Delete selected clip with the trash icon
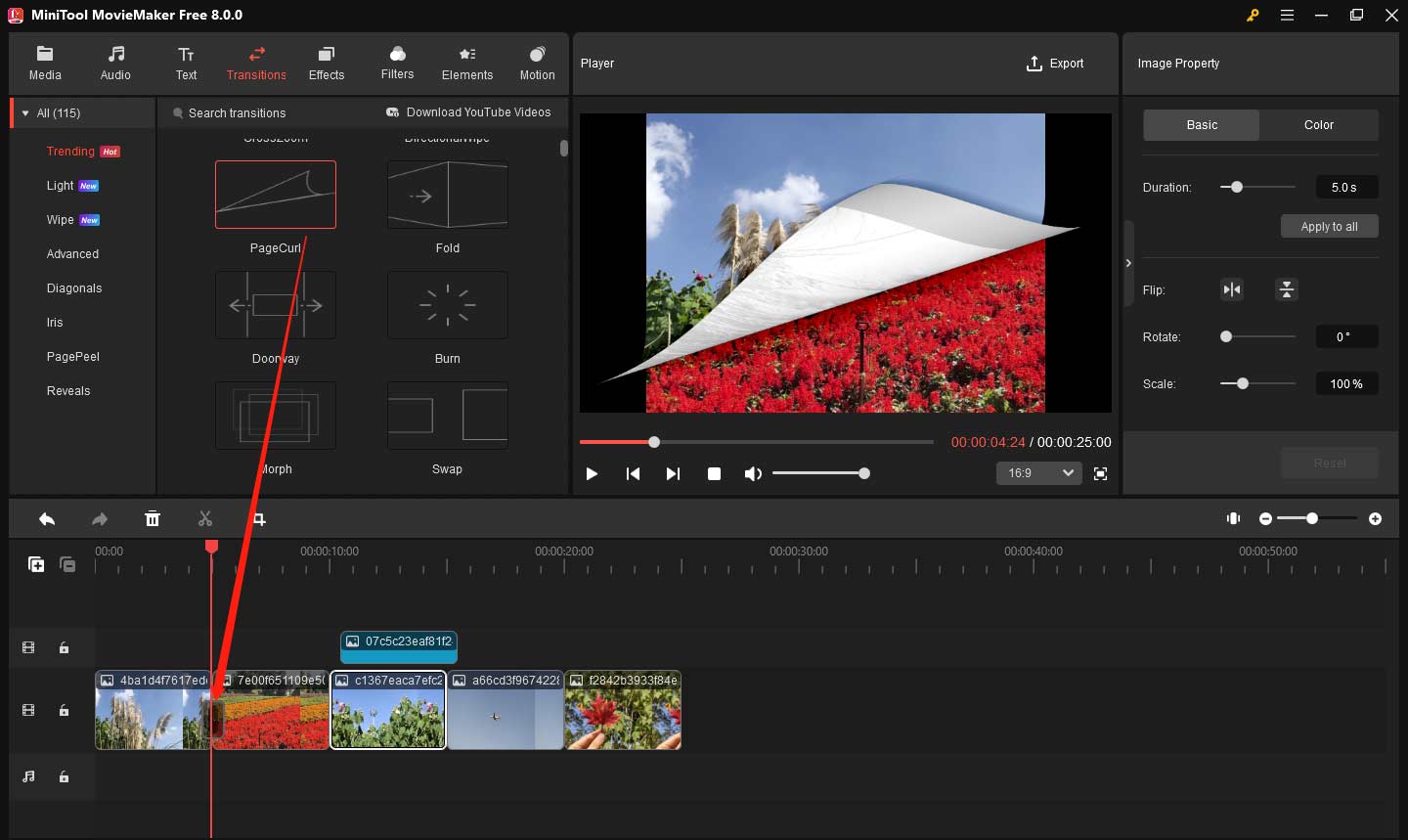 (153, 518)
